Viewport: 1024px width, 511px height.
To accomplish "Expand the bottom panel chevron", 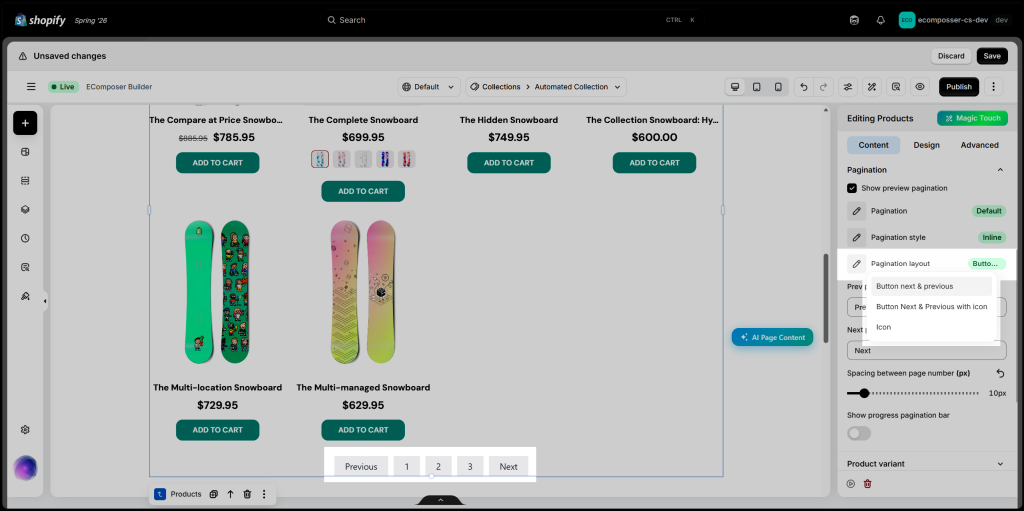I will 440,500.
